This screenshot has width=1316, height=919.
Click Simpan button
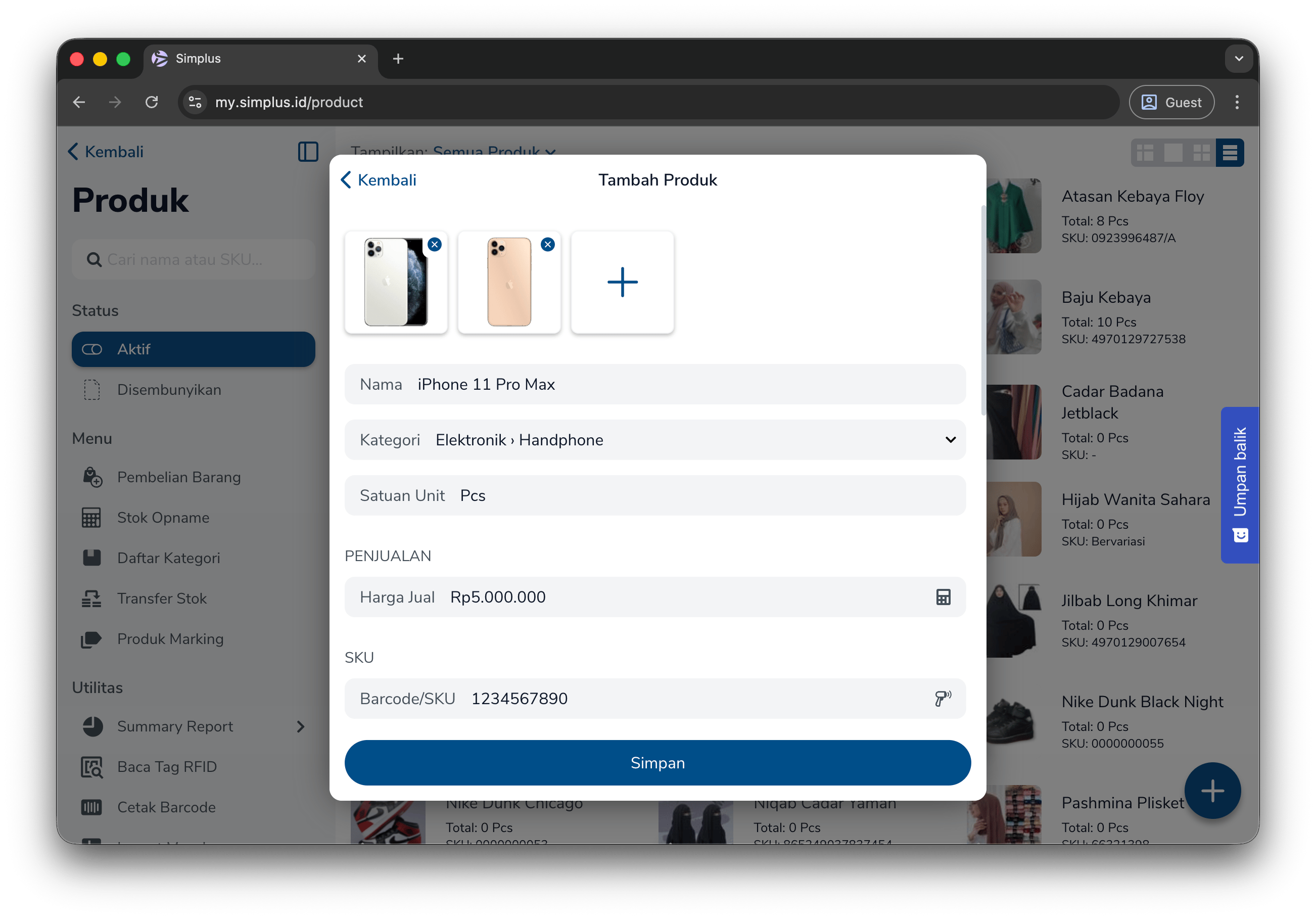coord(657,762)
